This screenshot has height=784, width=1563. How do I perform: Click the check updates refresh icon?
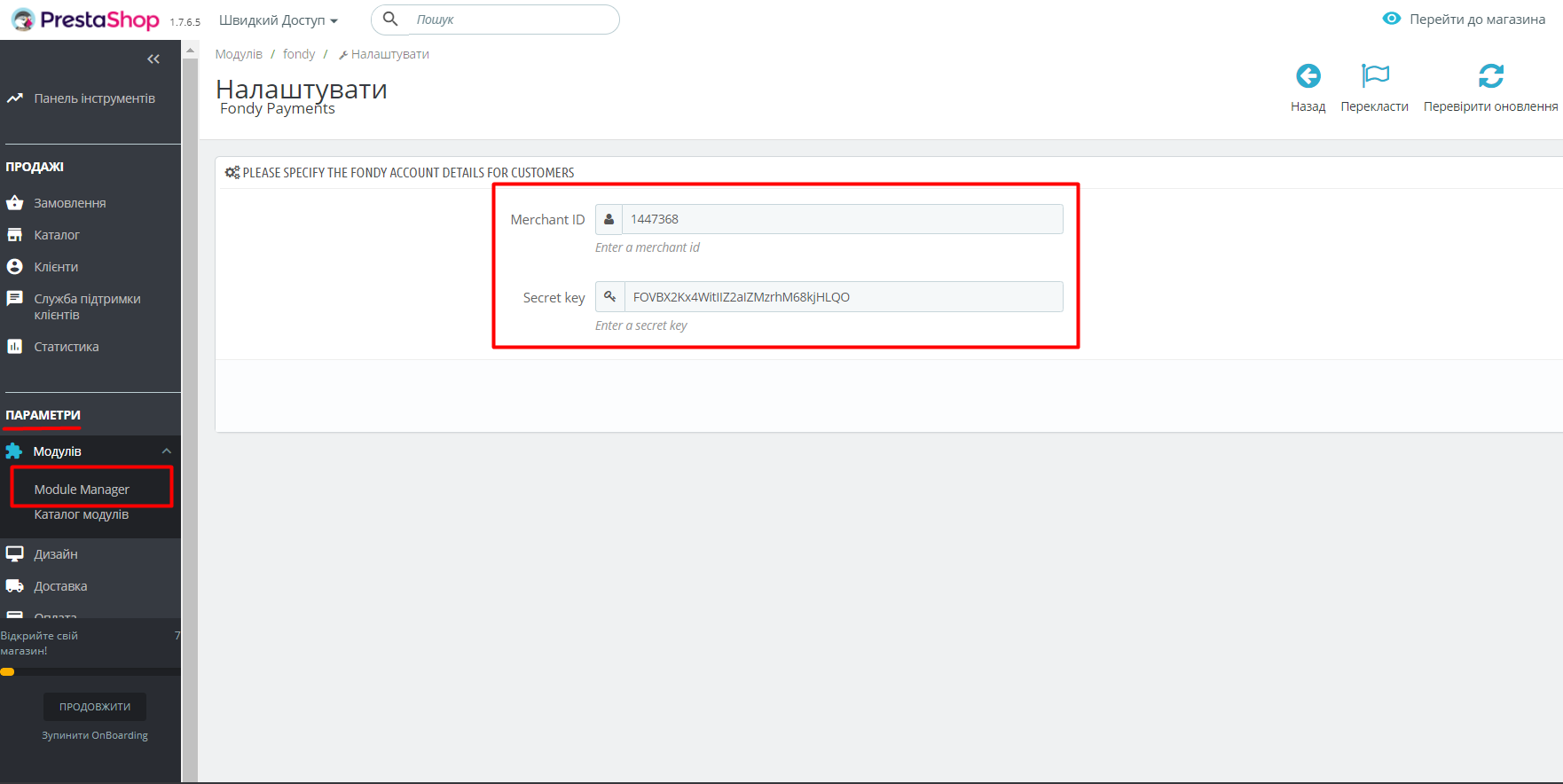[1491, 76]
